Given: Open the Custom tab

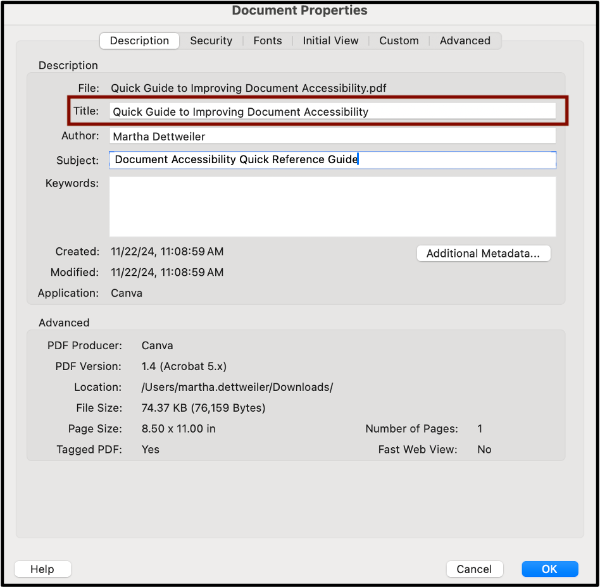Looking at the screenshot, I should click(399, 41).
